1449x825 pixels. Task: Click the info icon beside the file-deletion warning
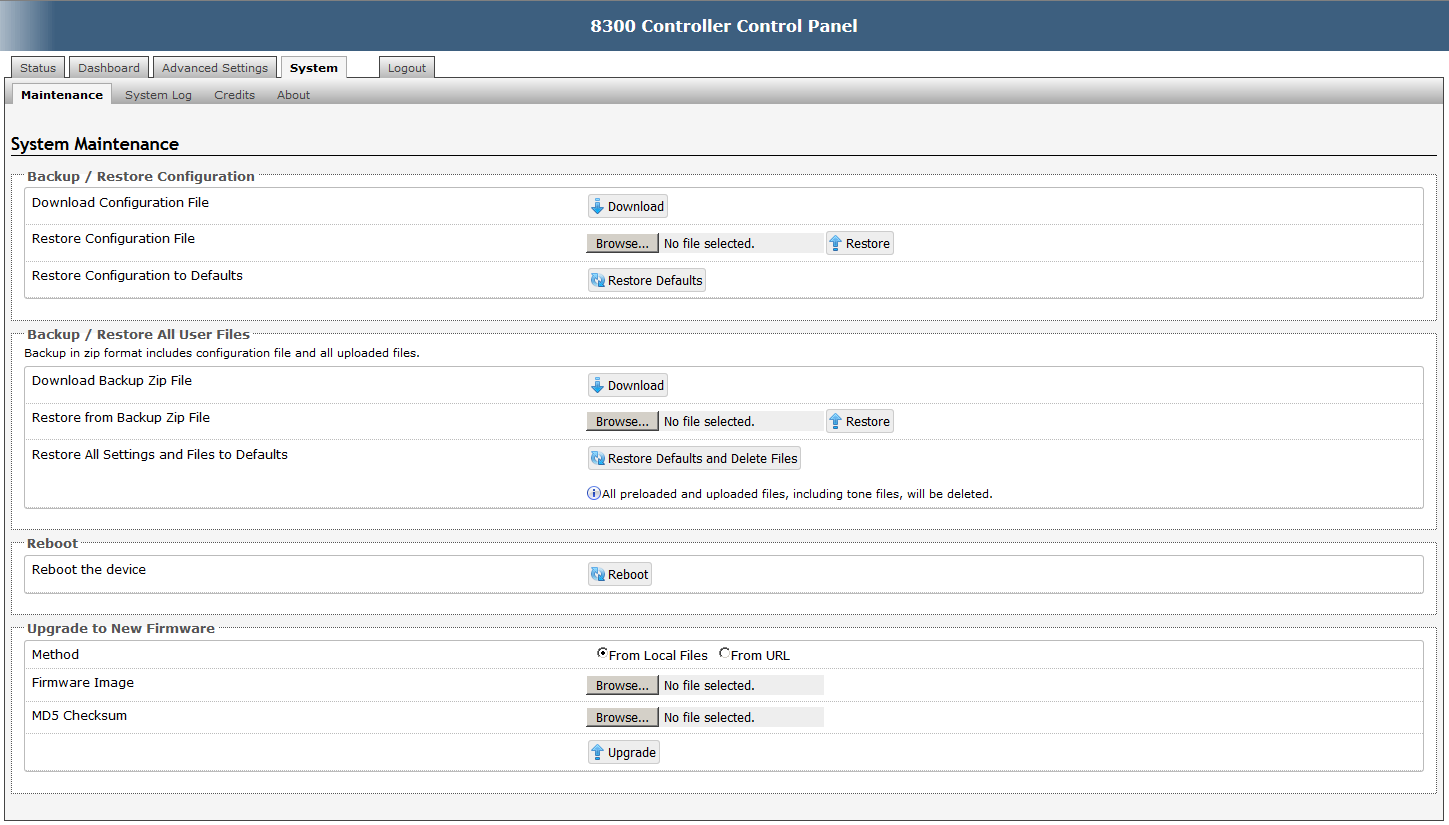coord(593,493)
